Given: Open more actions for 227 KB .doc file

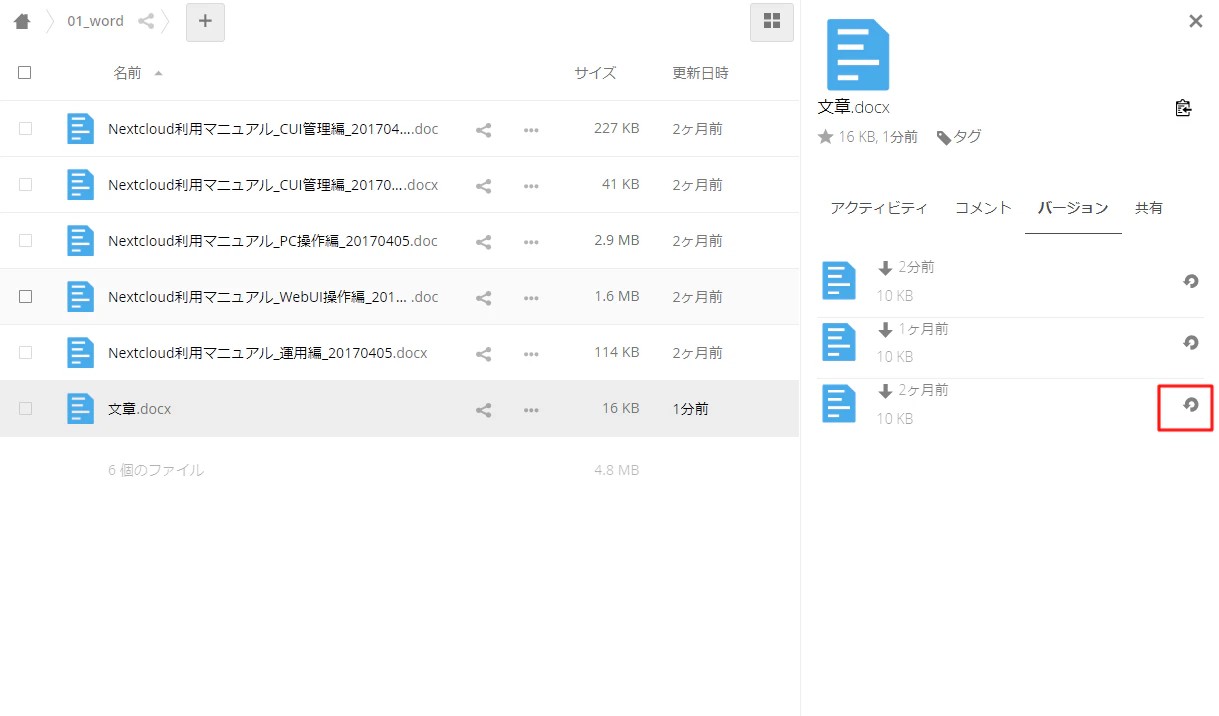Looking at the screenshot, I should tap(531, 129).
